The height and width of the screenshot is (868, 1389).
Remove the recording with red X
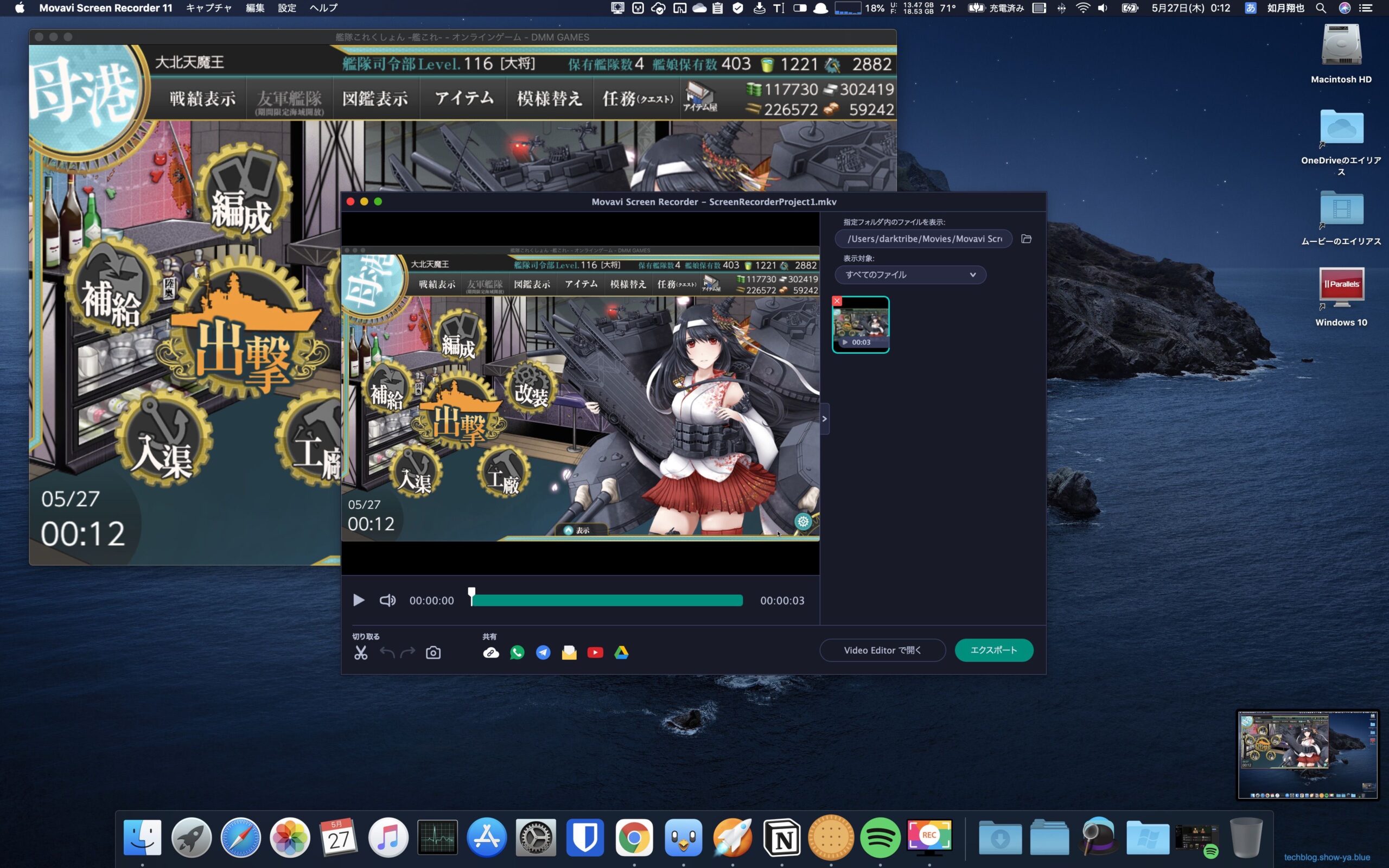(837, 301)
